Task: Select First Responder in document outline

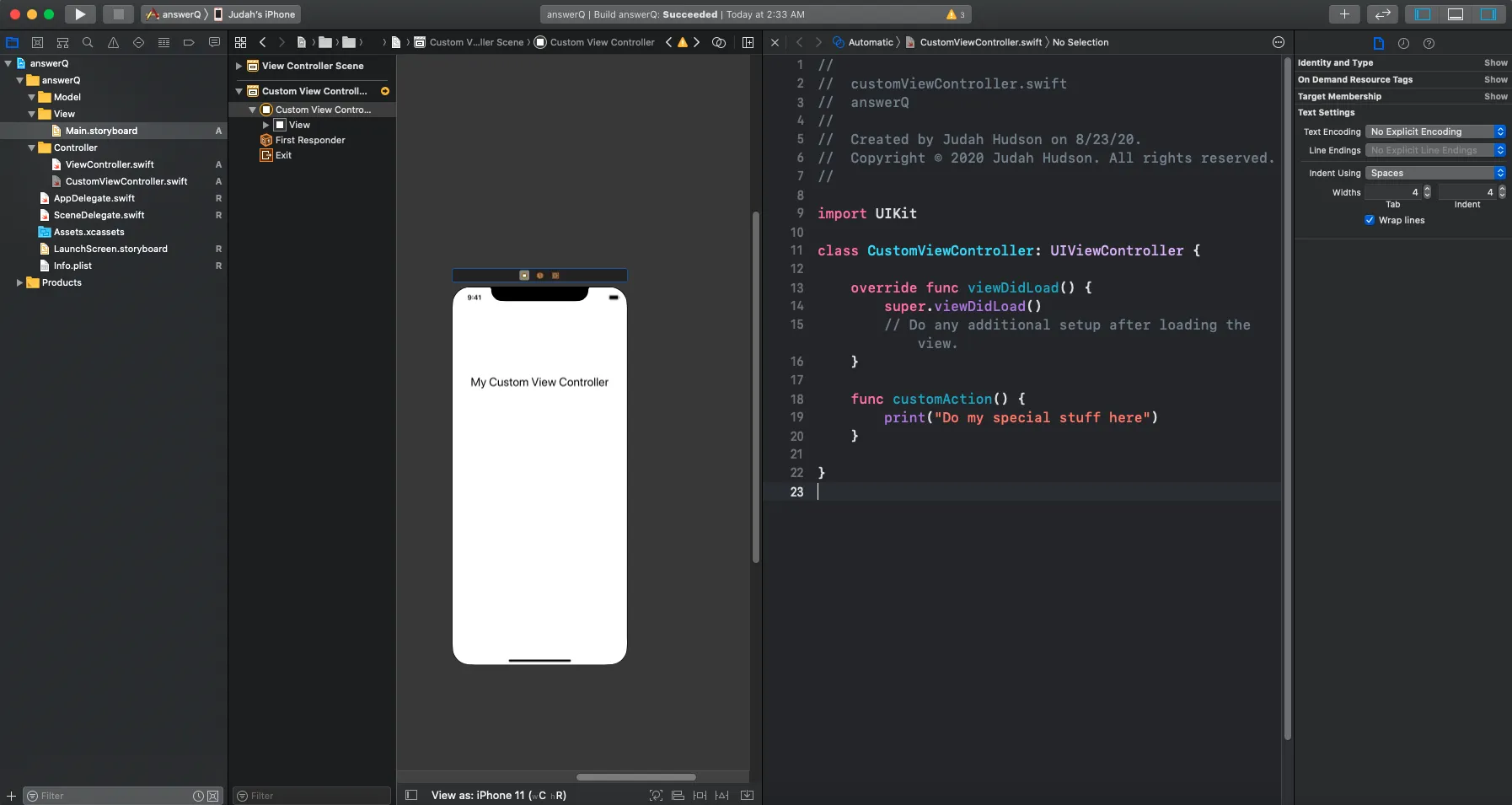Action: coord(309,140)
